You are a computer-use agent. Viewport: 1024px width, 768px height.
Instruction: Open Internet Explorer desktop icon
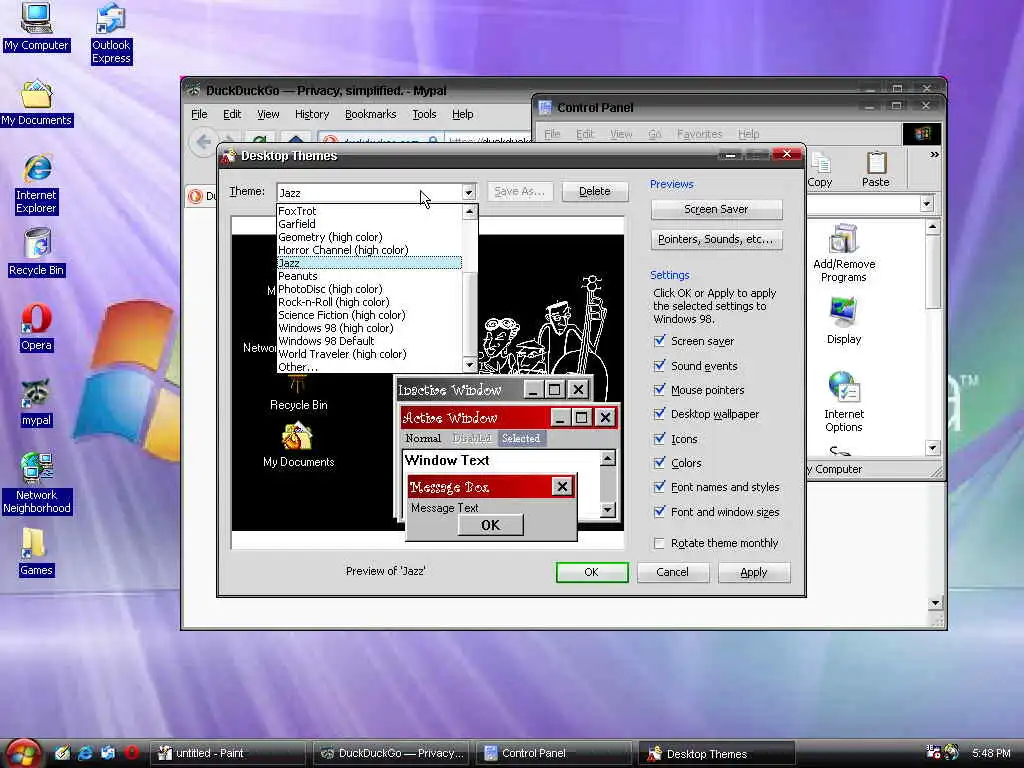tap(37, 184)
